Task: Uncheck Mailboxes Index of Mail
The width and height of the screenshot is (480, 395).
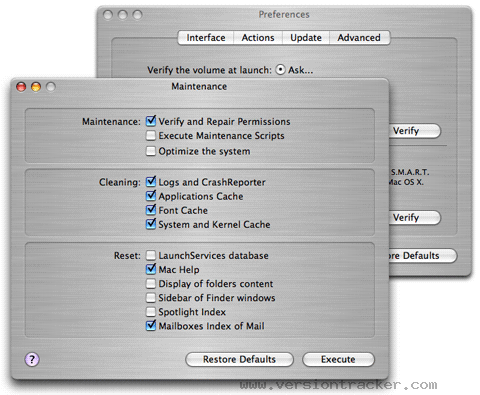Action: coord(151,325)
